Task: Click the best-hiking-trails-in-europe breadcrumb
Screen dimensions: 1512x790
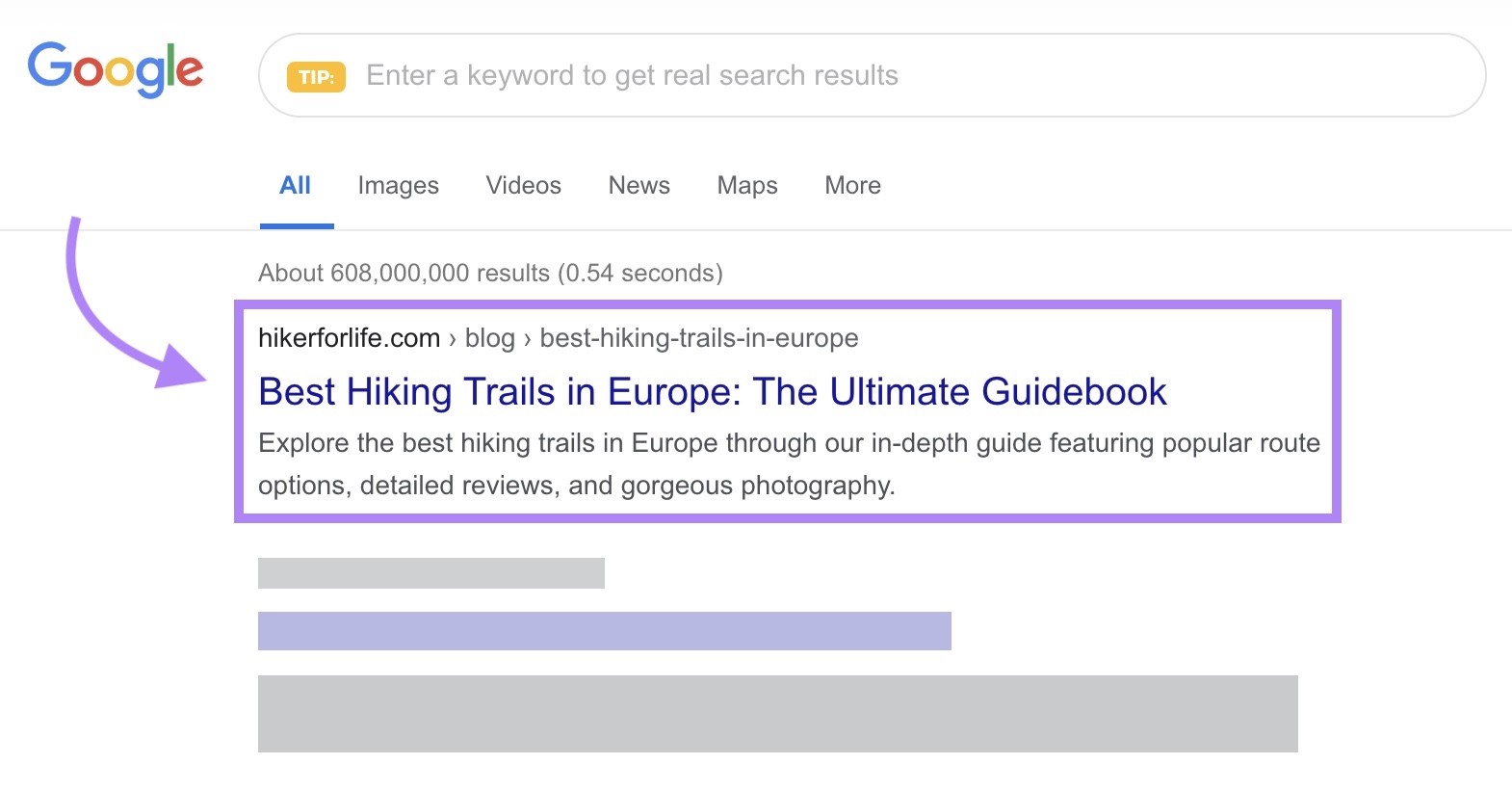Action: [698, 338]
